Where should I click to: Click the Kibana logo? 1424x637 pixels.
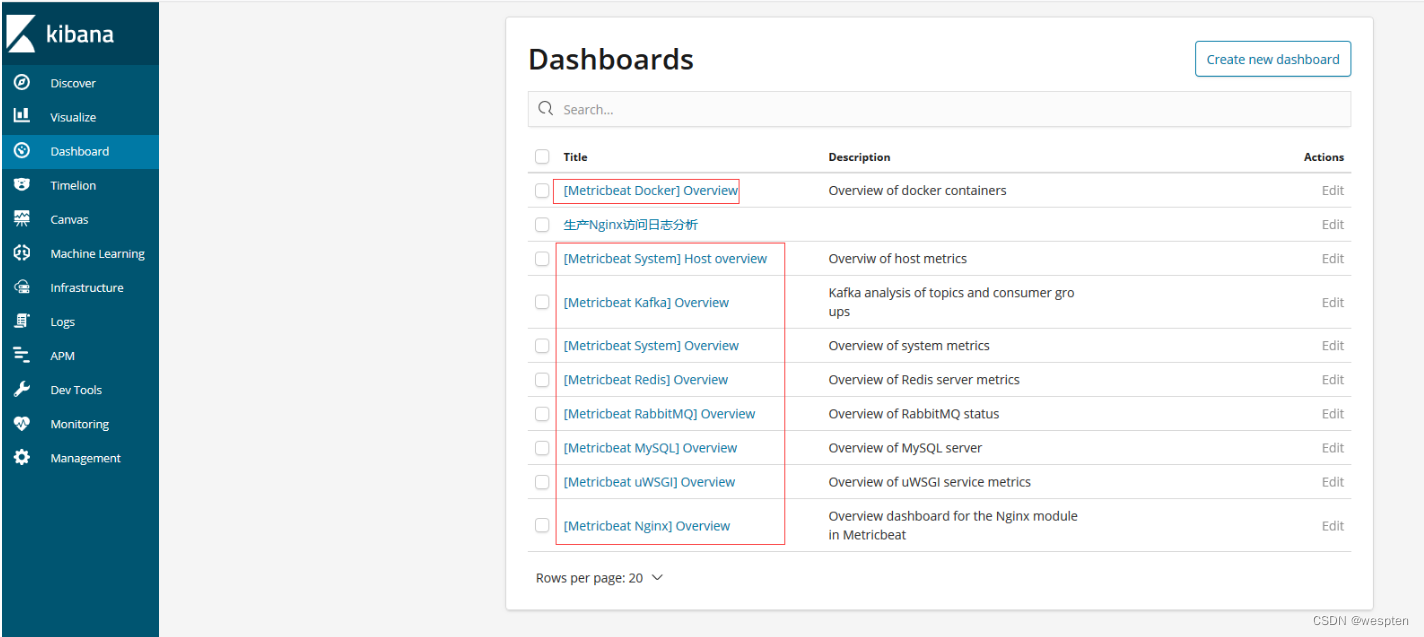[x=60, y=34]
